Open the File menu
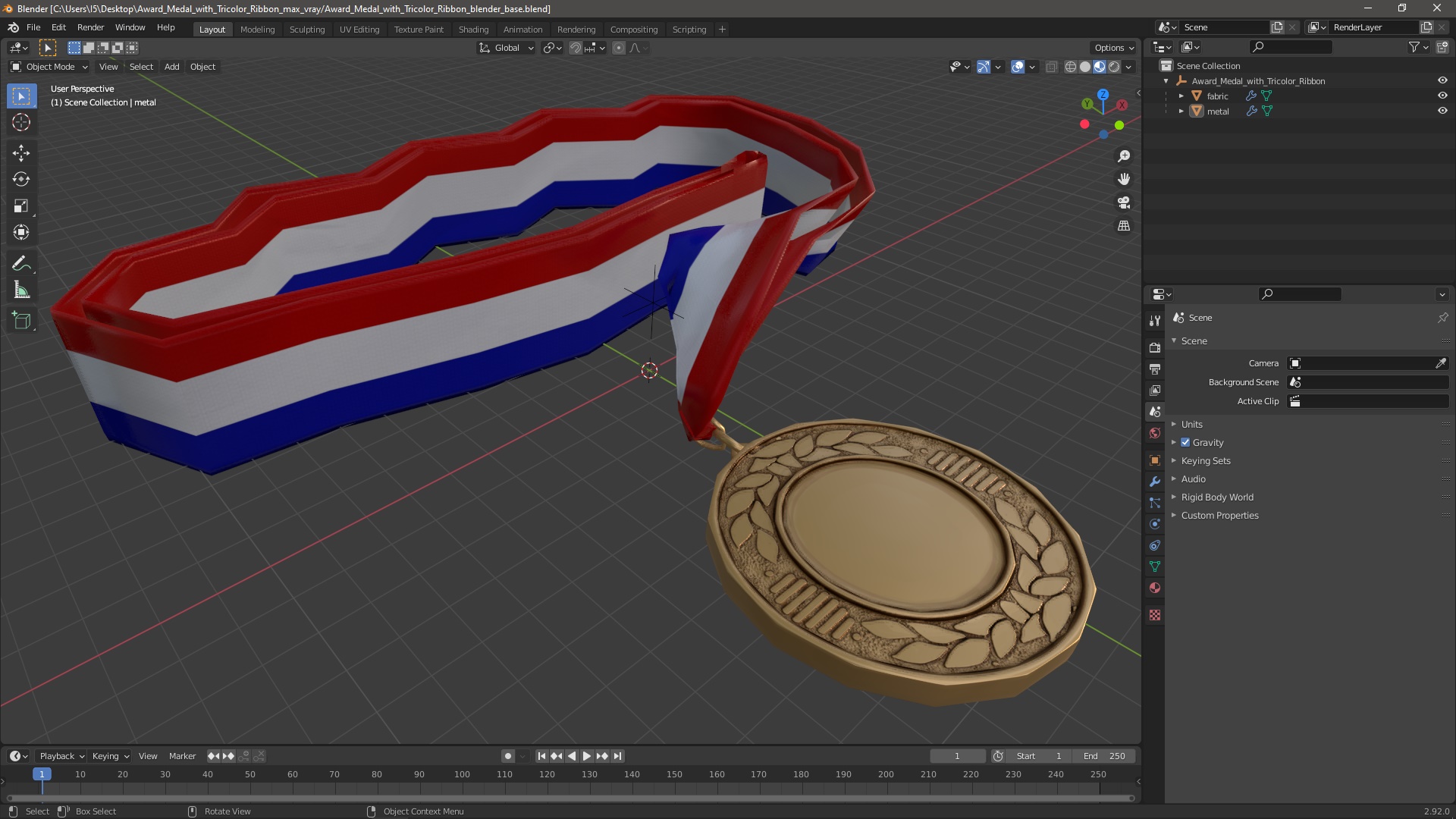Screen dimensions: 1456x819 (33, 27)
